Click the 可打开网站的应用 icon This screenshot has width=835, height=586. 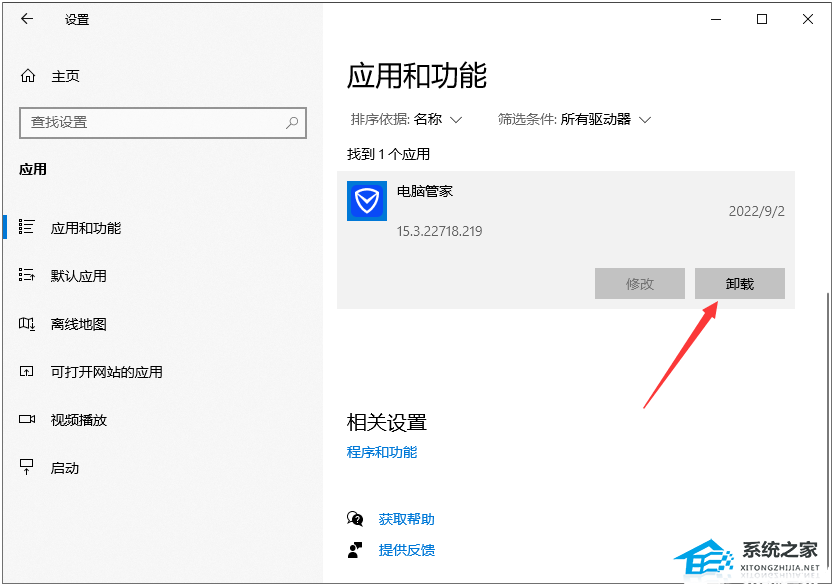point(27,371)
